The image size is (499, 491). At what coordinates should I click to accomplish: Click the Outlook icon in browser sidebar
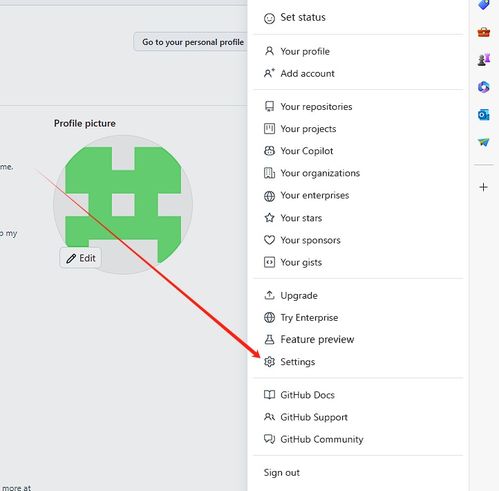click(484, 115)
